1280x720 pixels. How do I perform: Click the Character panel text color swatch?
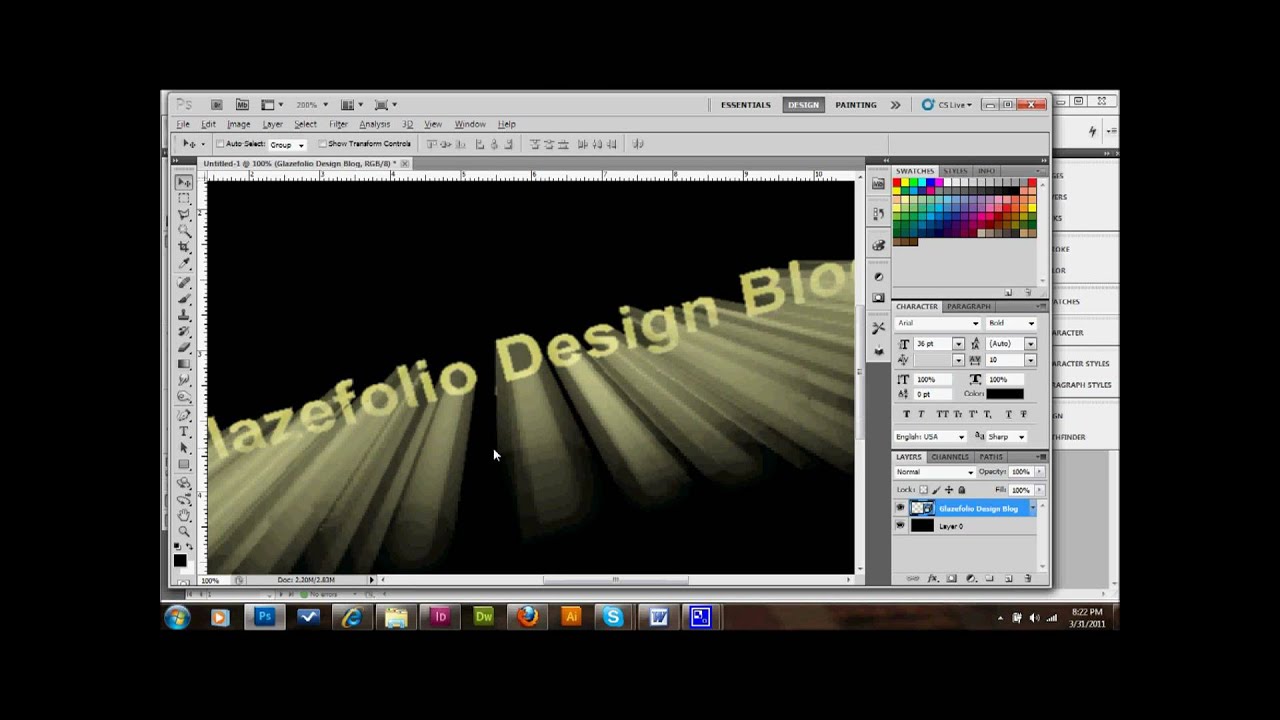pos(1005,394)
